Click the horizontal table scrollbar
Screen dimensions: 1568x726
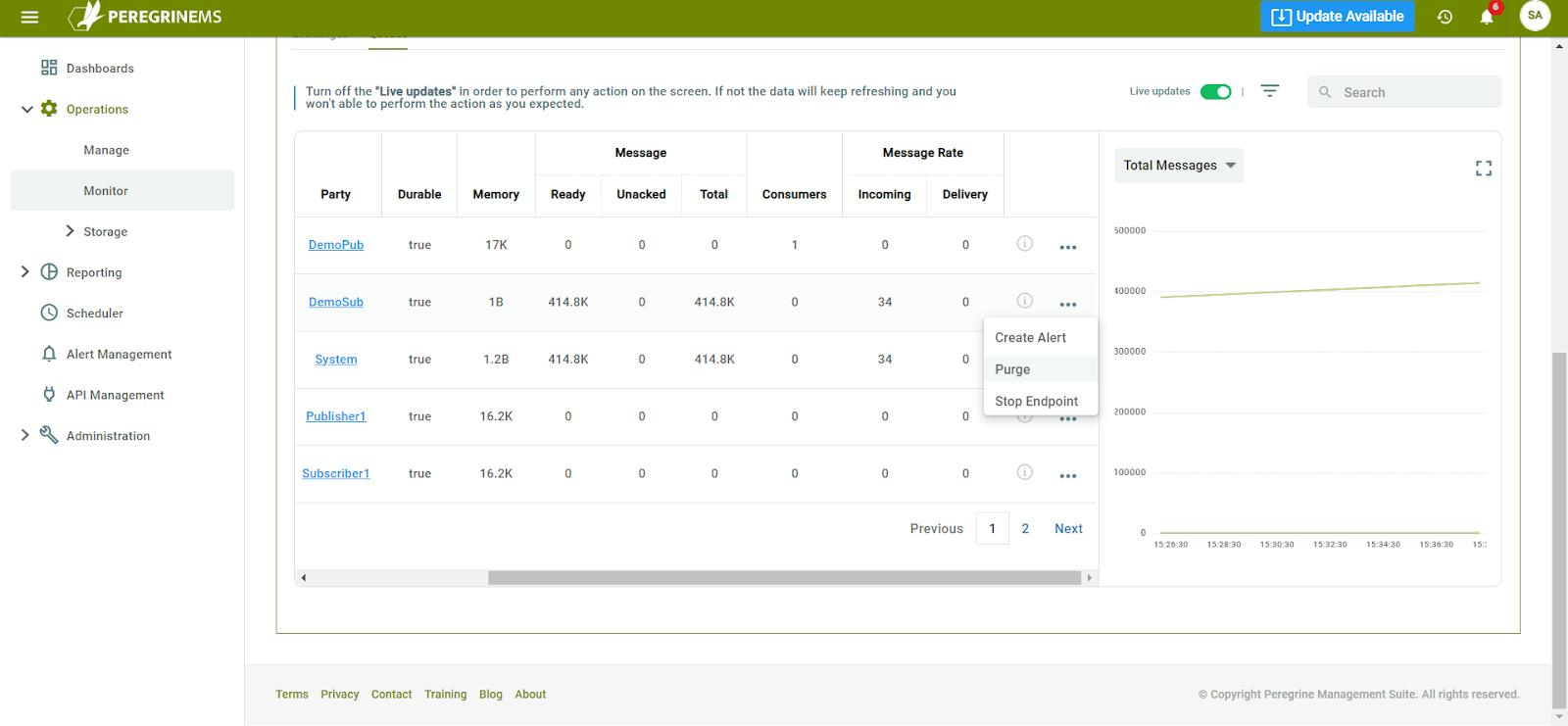tap(784, 578)
